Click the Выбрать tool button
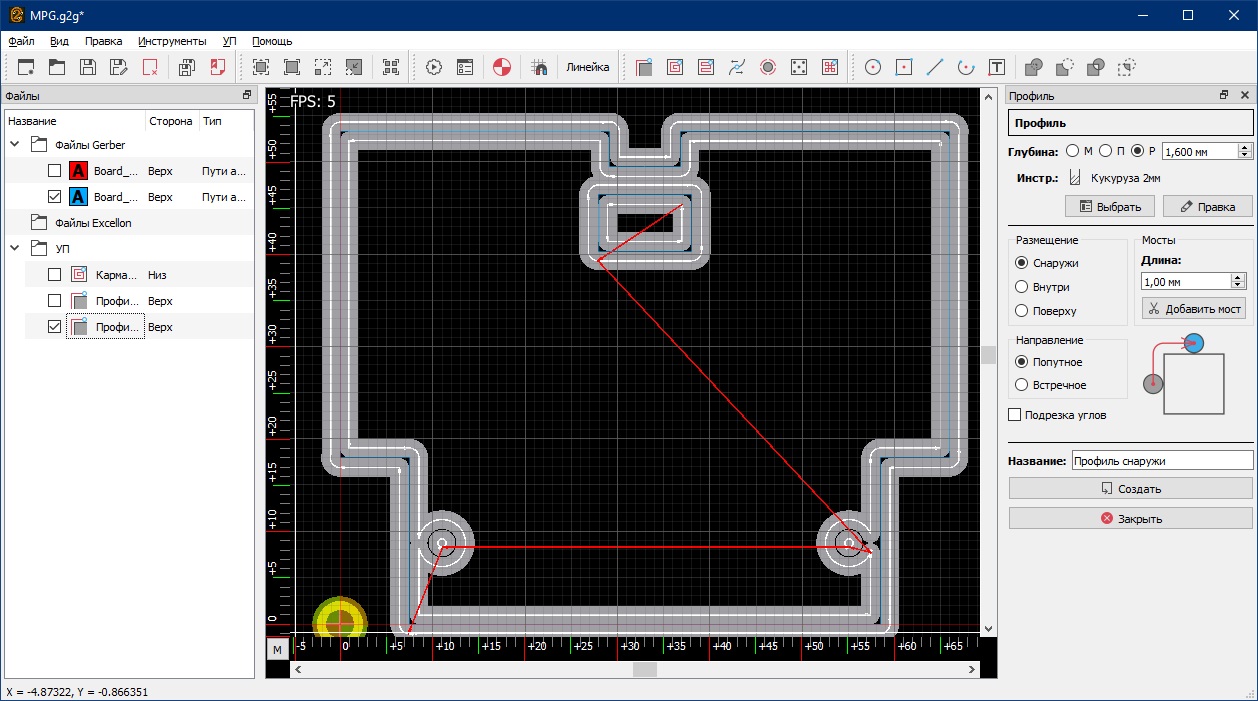1258x701 pixels. [1110, 207]
